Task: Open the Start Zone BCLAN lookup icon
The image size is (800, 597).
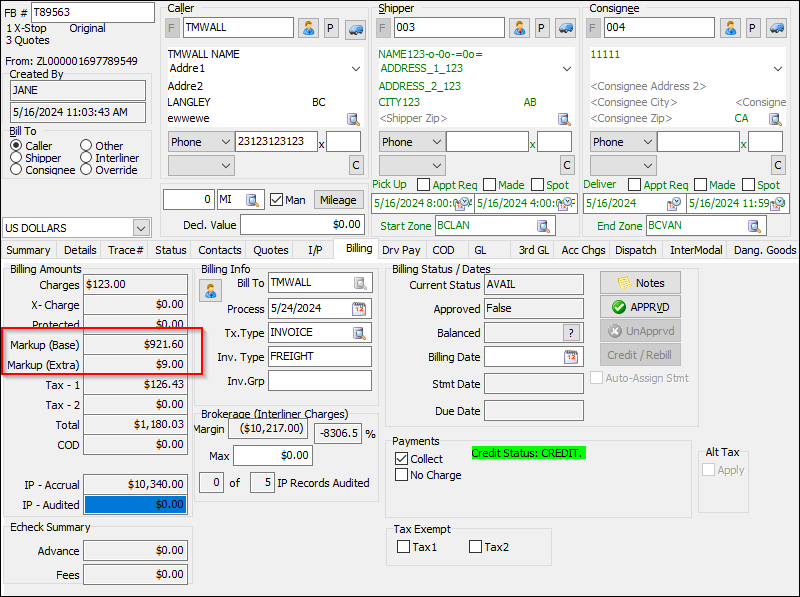Action: click(543, 225)
